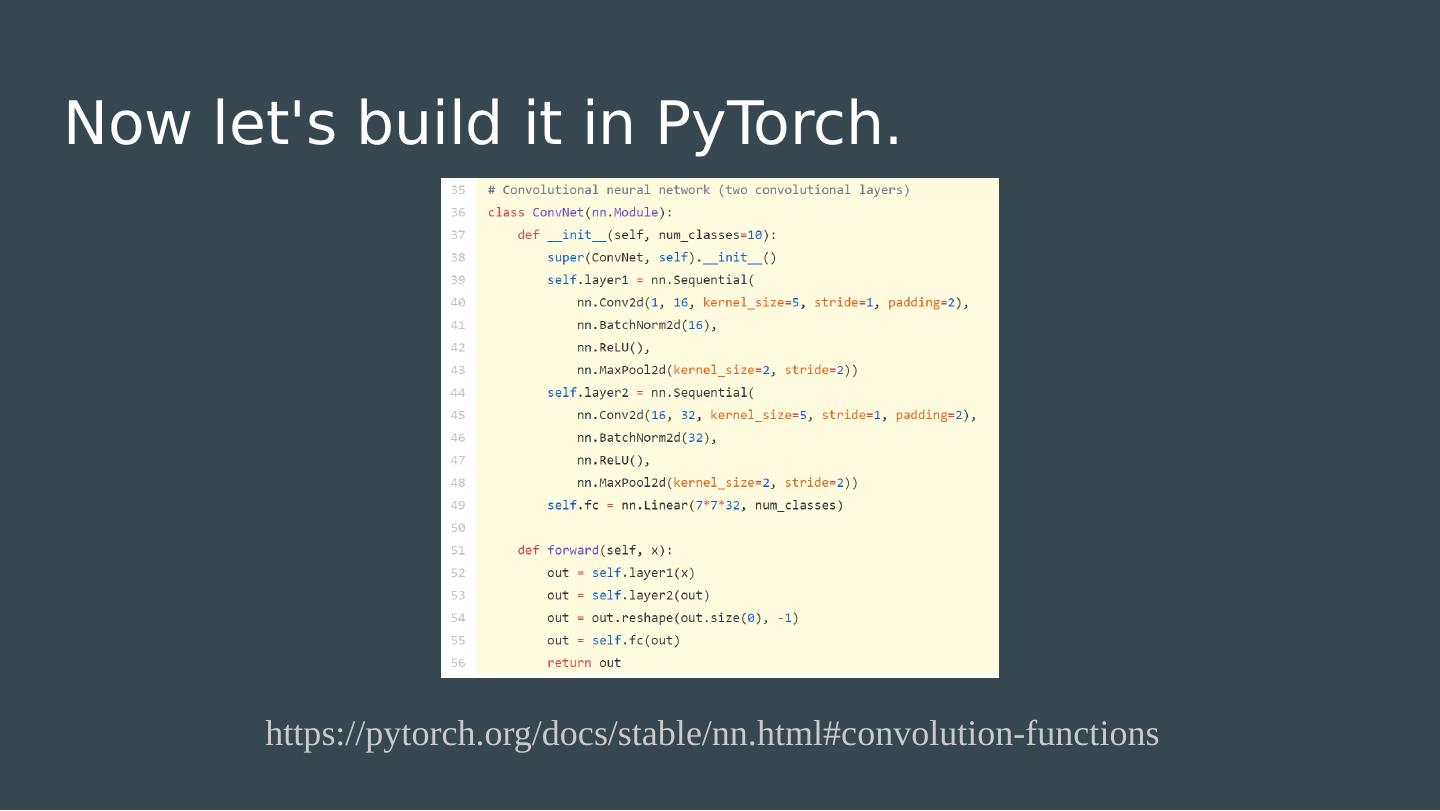Click the "nn.BatchNorm2d(16)," line
Viewport: 1440px width, 811px height.
point(647,325)
